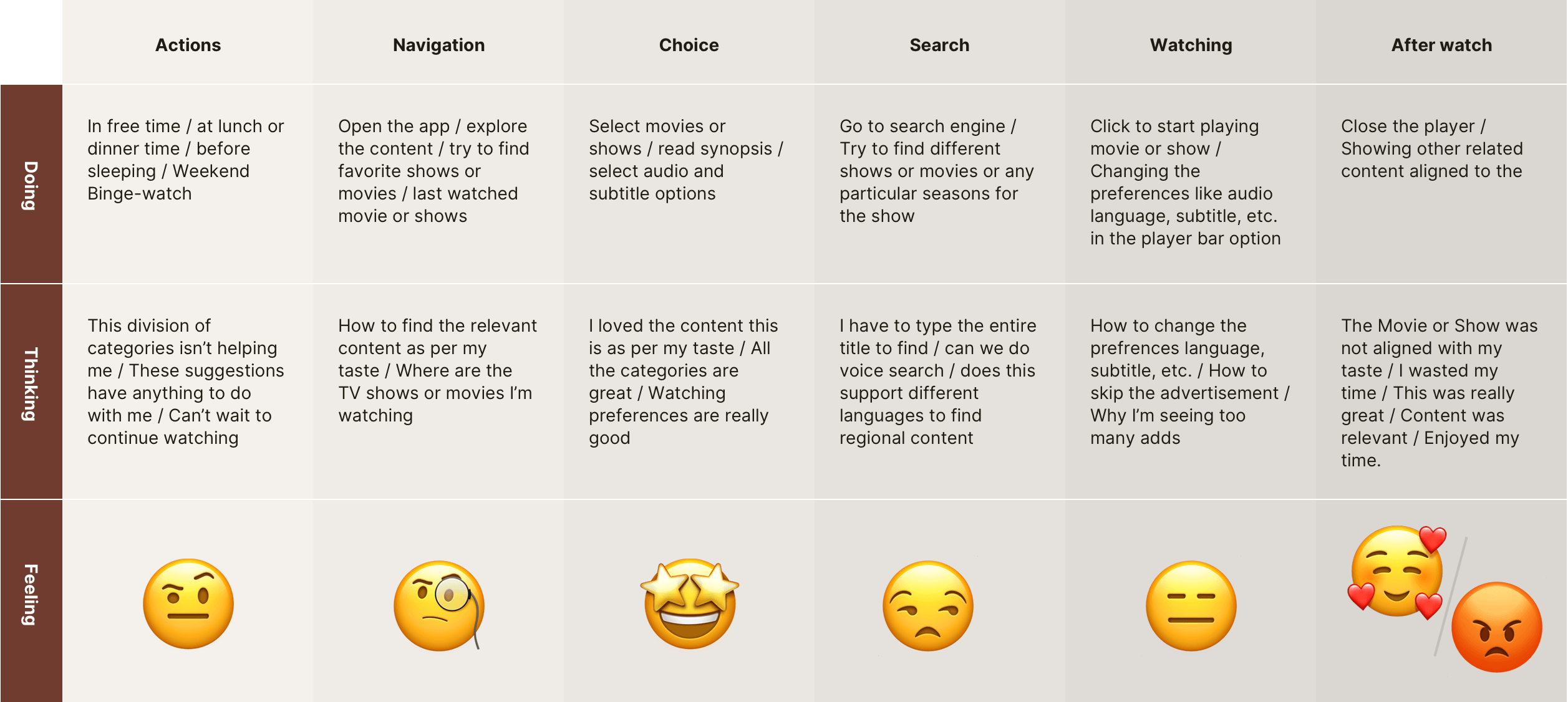Click the monocle face emoji under Navigation
The width and height of the screenshot is (1568, 702).
point(439,605)
